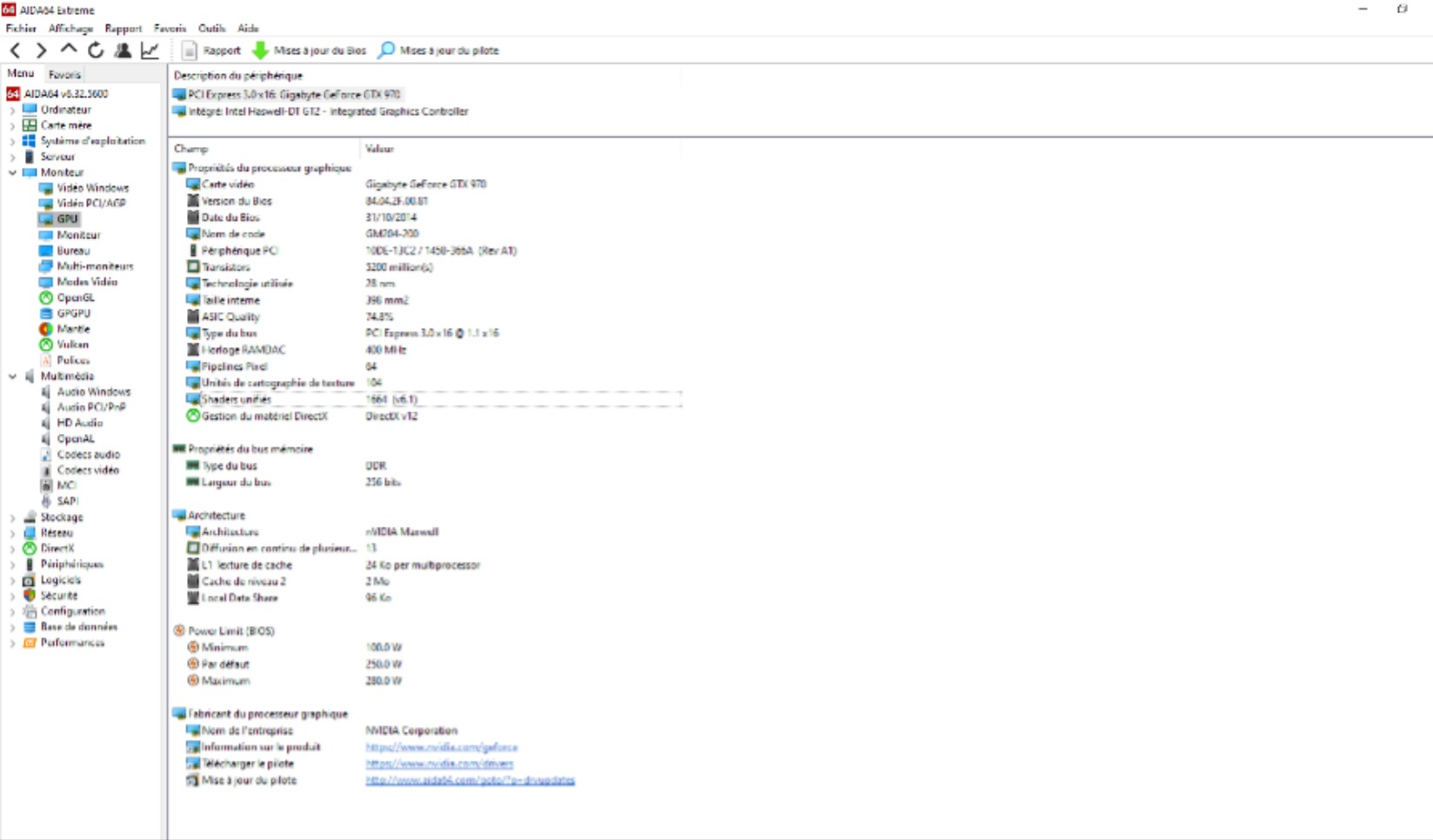Open the Favoris menu in the menu bar
Screen dimensions: 1433x840
pyautogui.click(x=170, y=28)
